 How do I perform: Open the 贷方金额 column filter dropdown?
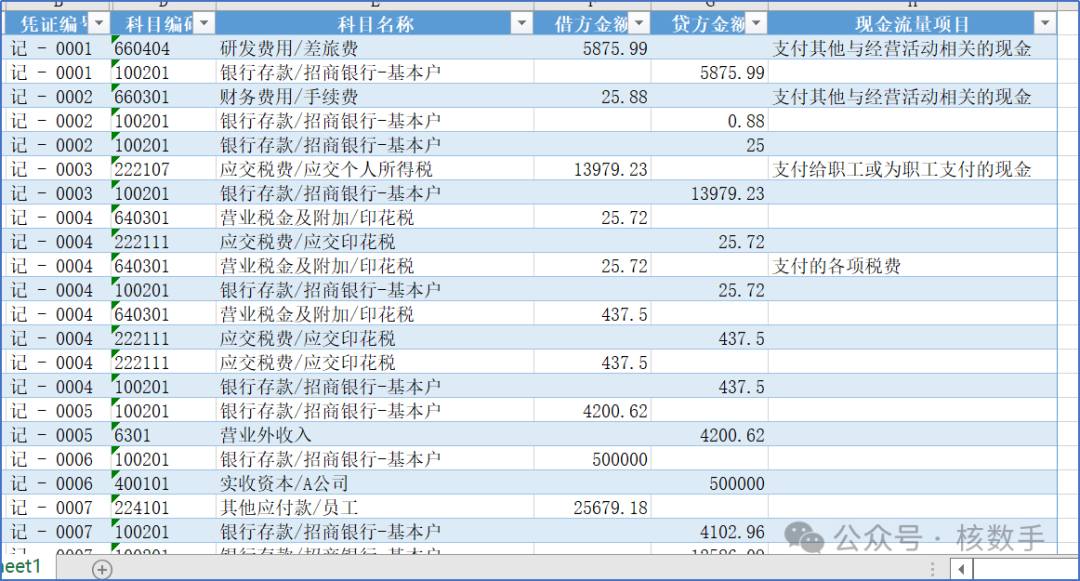(x=756, y=23)
